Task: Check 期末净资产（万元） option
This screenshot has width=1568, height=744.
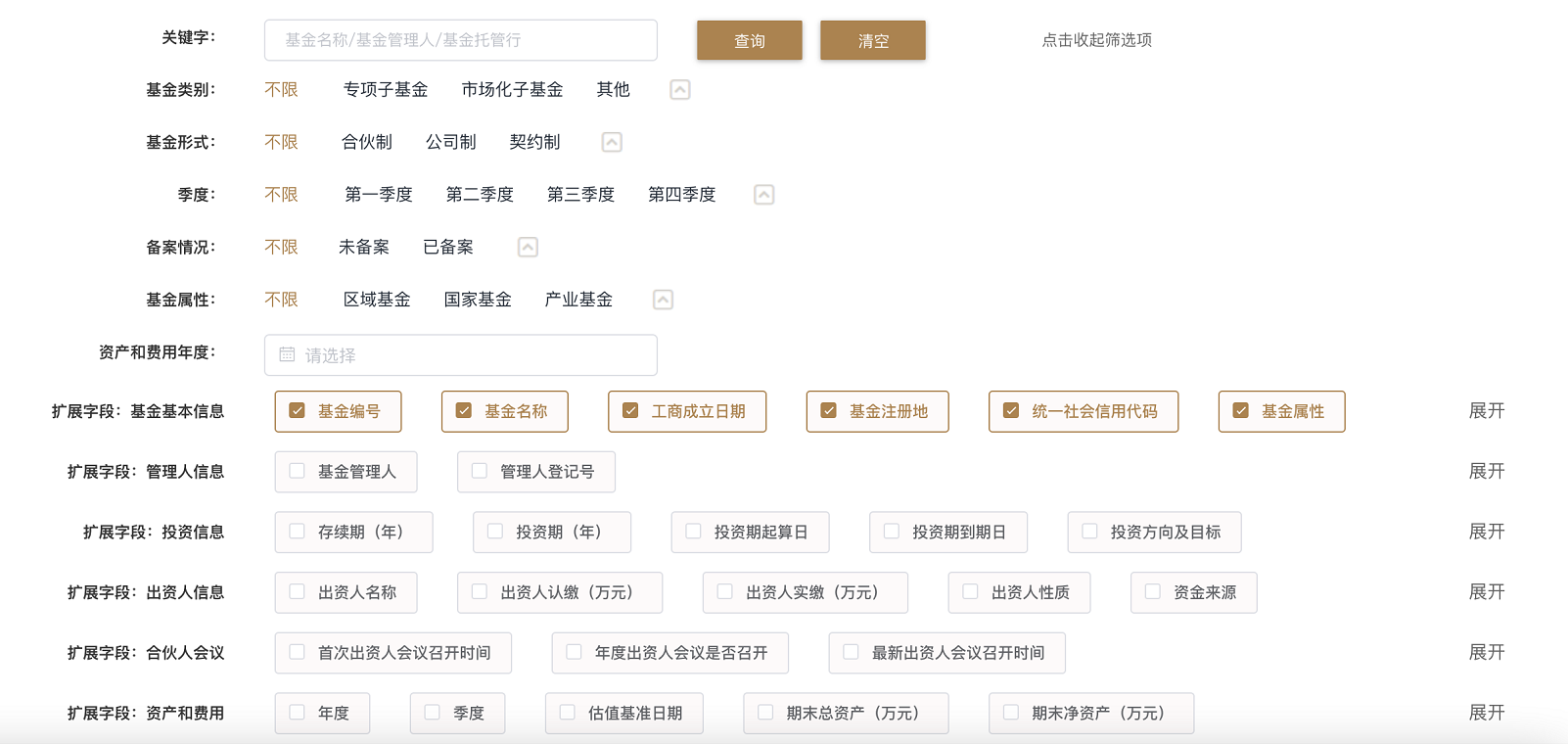Action: click(x=1011, y=713)
